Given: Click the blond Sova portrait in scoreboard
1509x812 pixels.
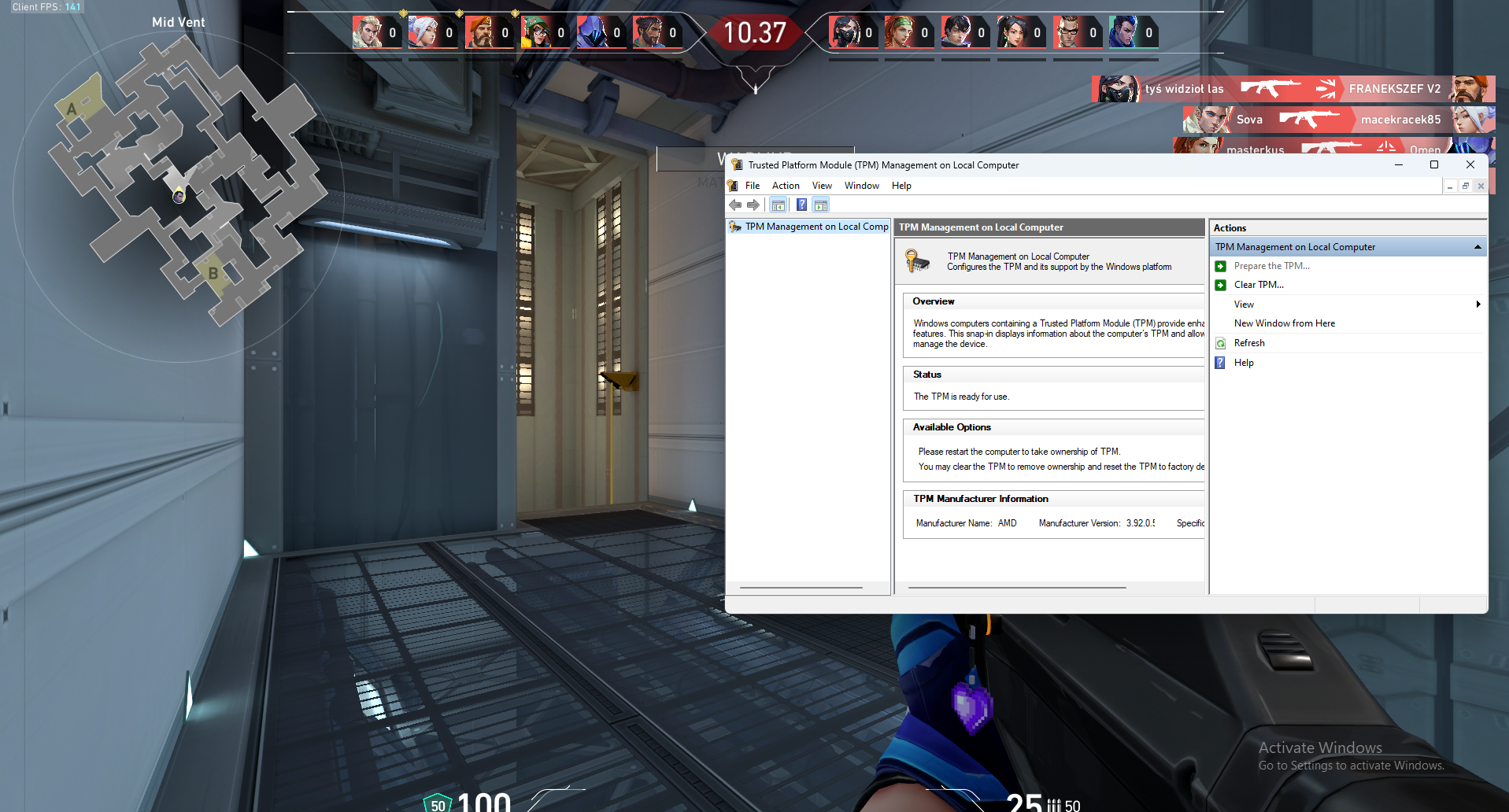Looking at the screenshot, I should 366,32.
